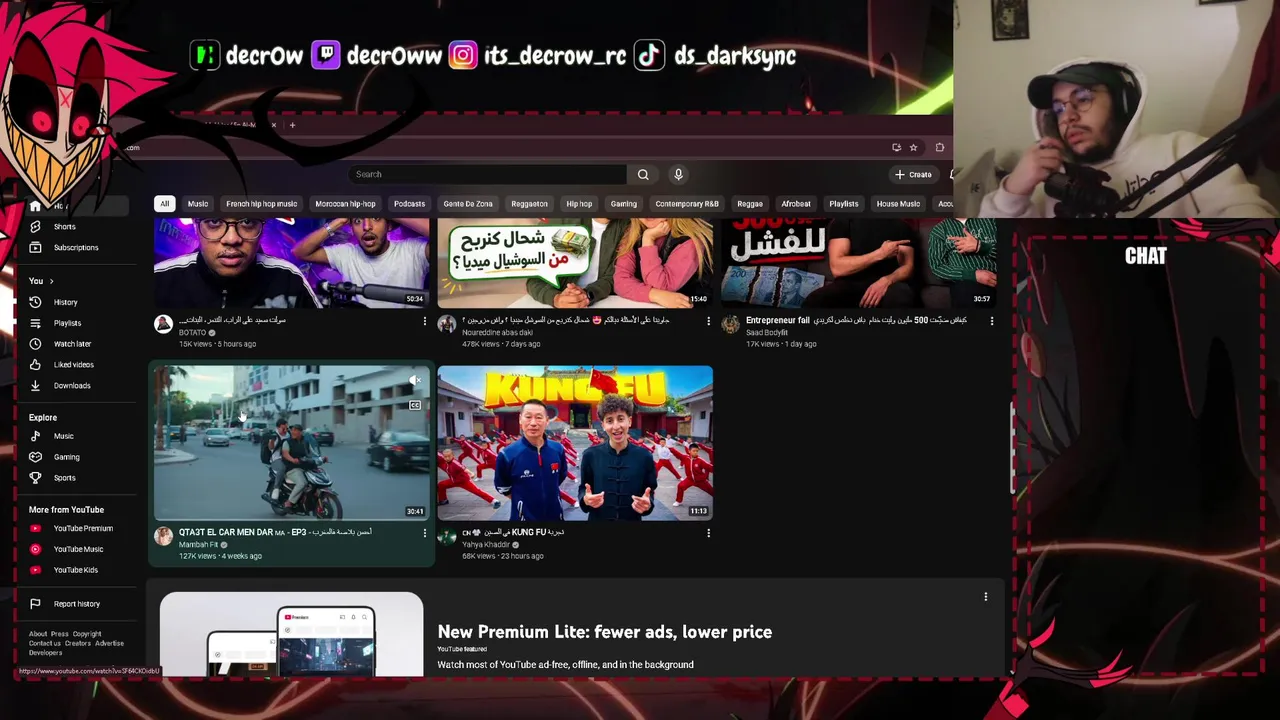
Task: Open options for Premium Lite promo
Action: [x=985, y=597]
